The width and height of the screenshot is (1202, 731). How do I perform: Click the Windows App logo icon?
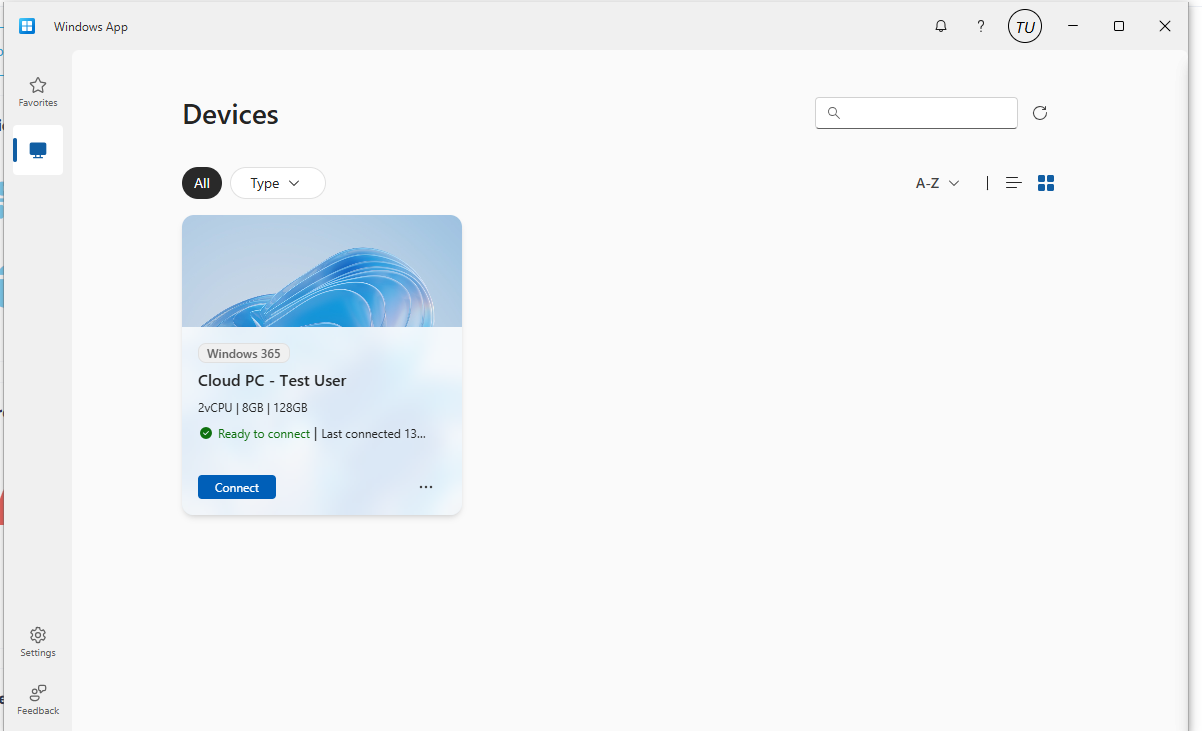27,26
